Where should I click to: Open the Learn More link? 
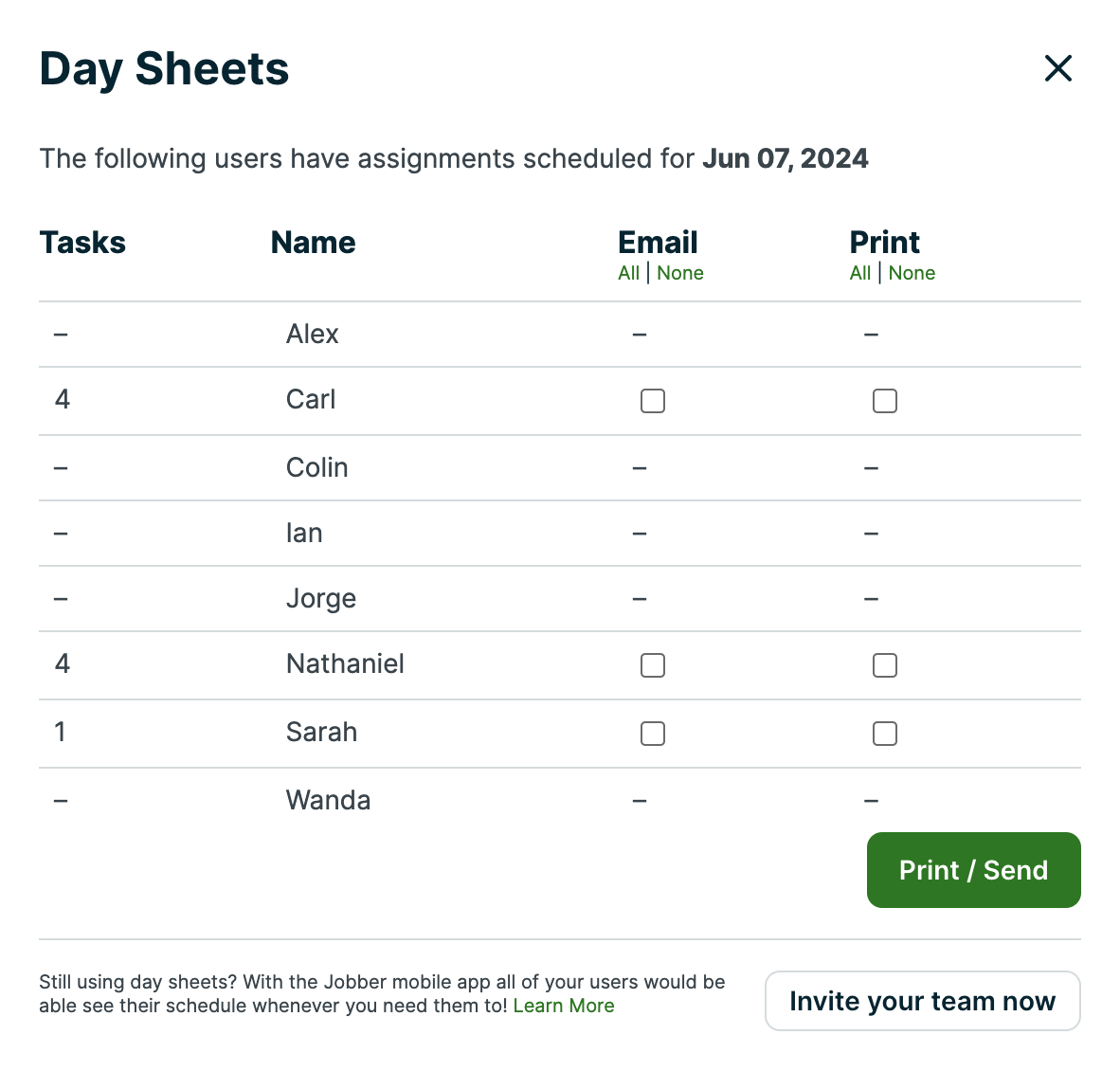(564, 1006)
